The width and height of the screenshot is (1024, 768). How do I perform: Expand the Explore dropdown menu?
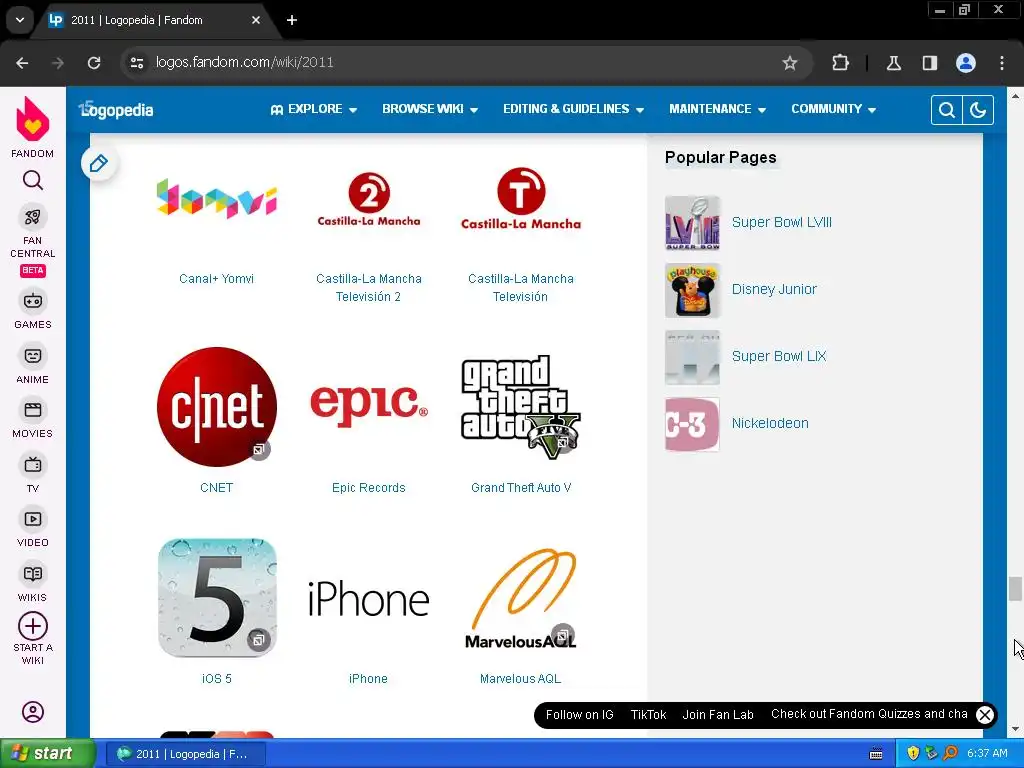click(x=314, y=109)
